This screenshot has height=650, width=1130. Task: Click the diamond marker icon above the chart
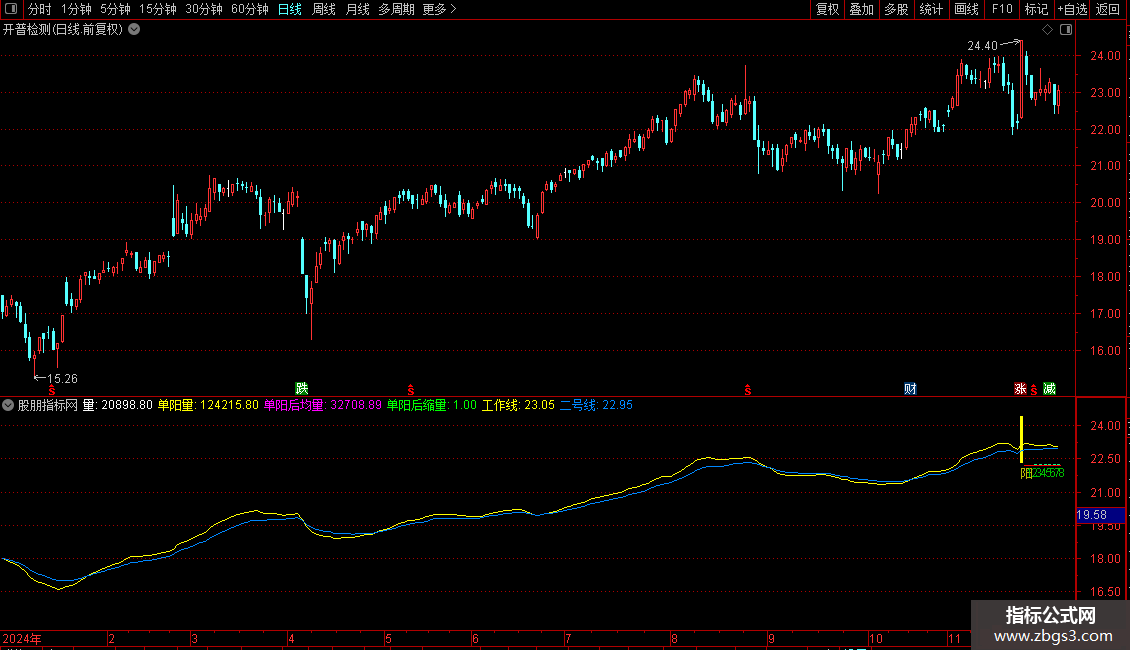tap(1048, 30)
